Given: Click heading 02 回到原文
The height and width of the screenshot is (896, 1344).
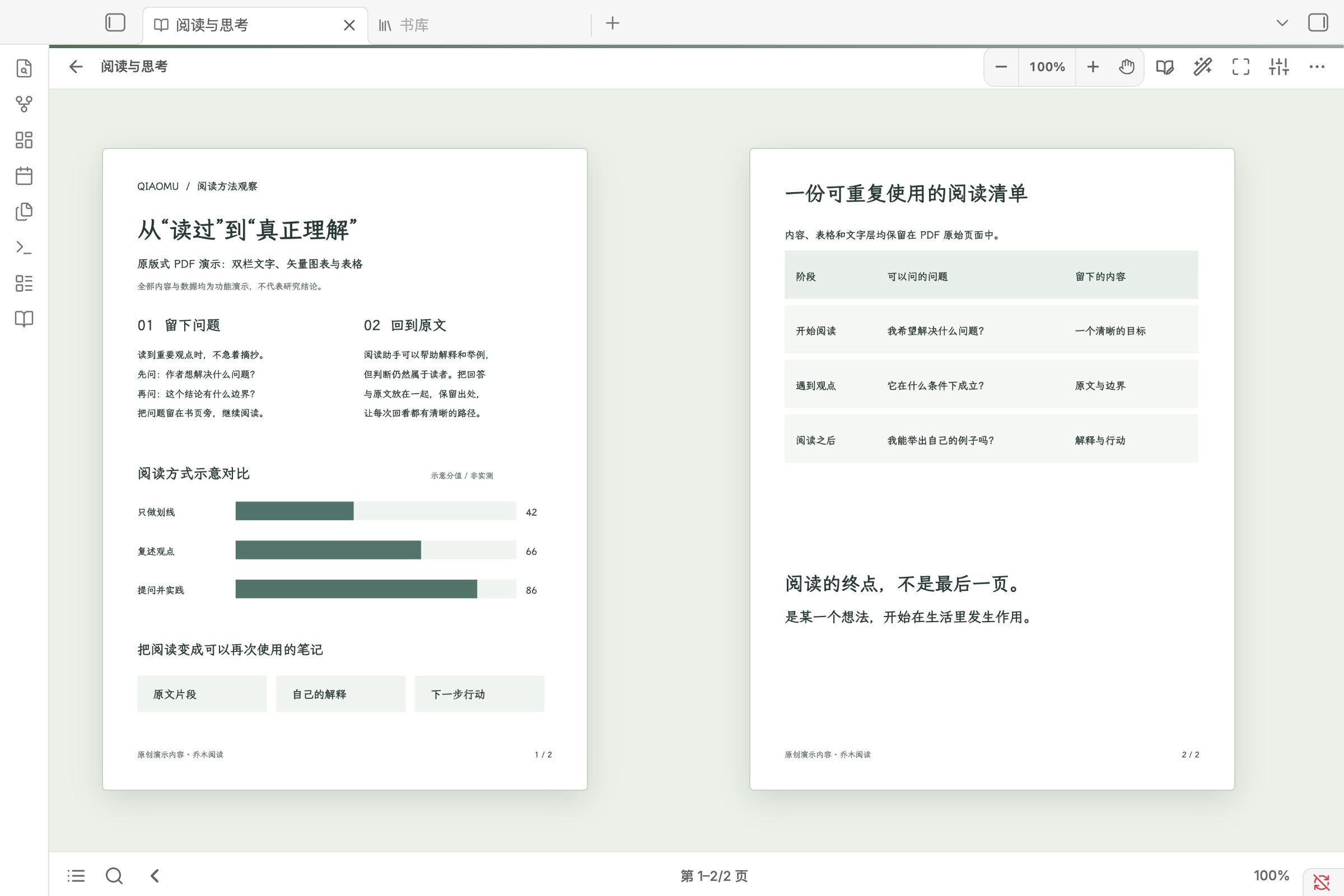Looking at the screenshot, I should [x=404, y=325].
